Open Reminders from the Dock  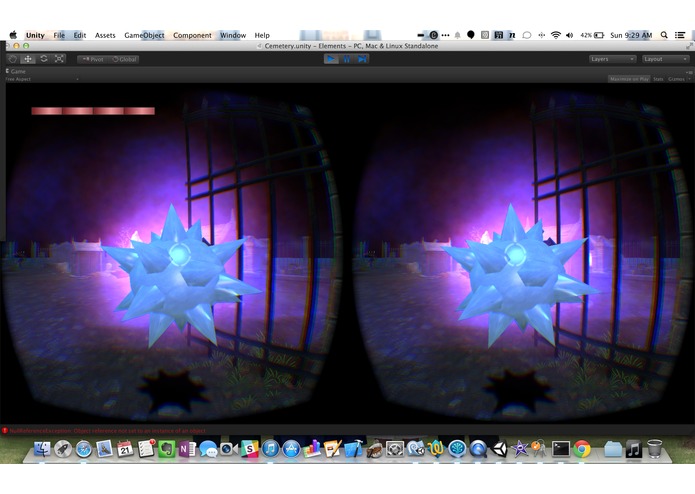click(x=146, y=449)
